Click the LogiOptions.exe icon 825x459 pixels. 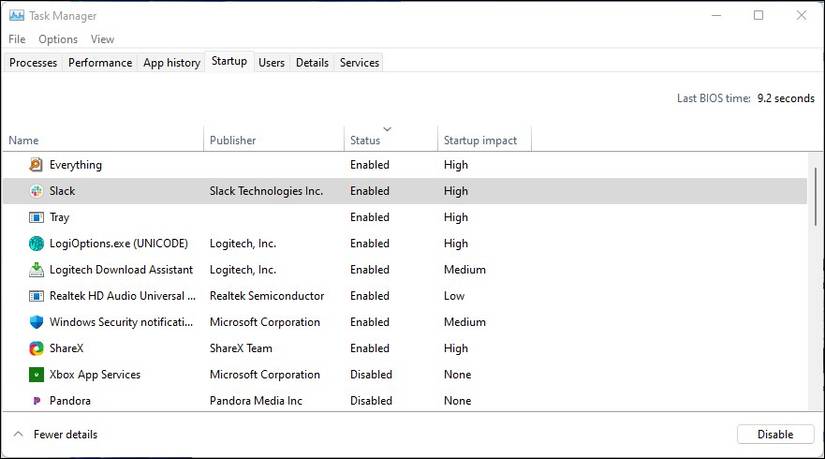[36, 243]
